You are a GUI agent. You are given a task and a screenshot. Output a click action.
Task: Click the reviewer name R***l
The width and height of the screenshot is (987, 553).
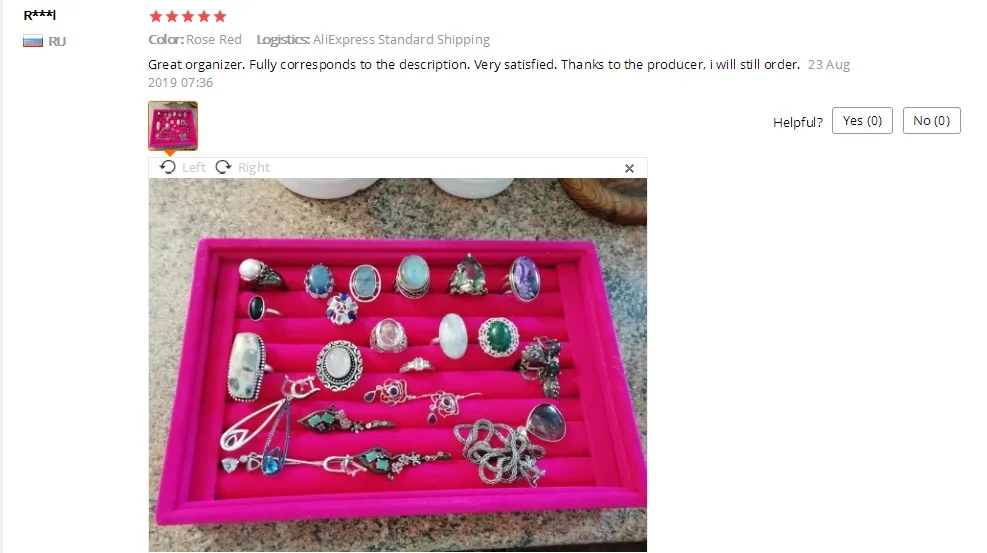point(40,15)
